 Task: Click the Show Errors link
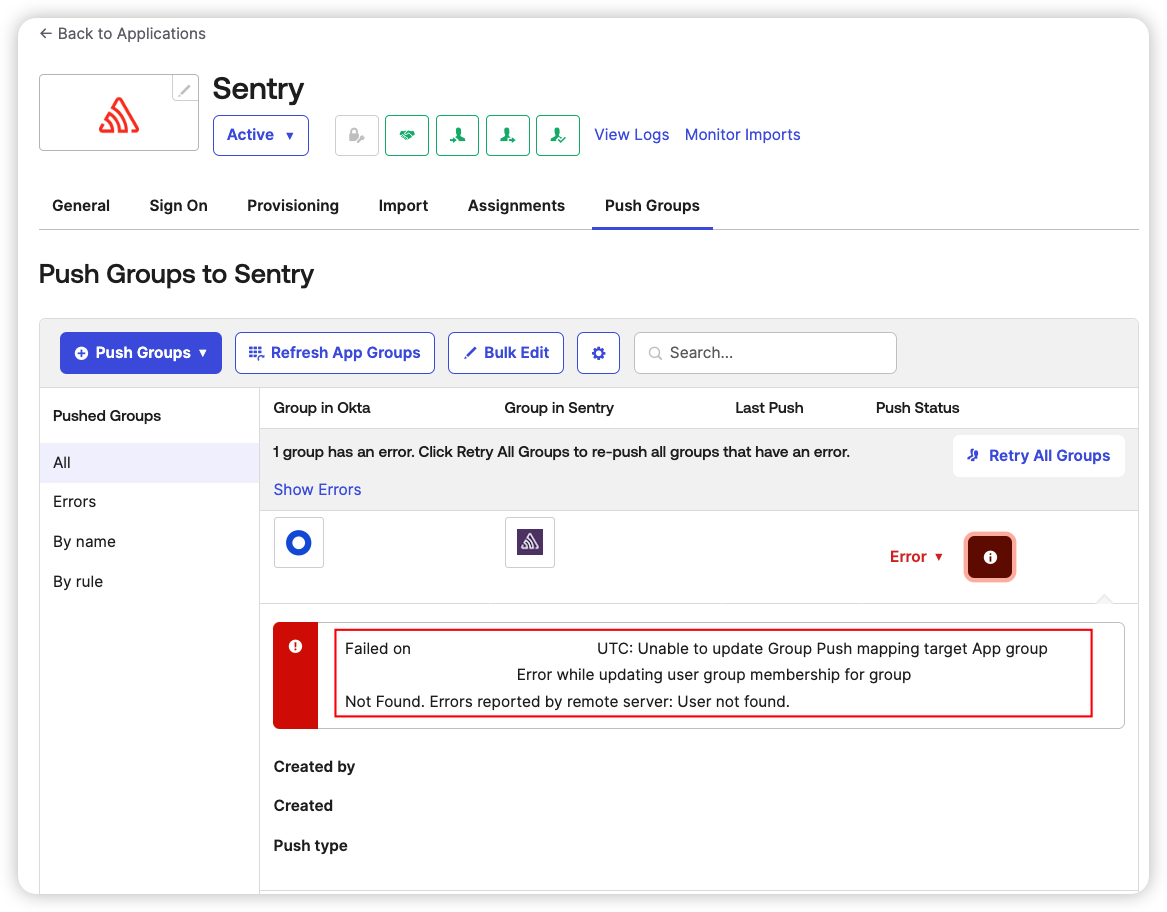tap(317, 490)
